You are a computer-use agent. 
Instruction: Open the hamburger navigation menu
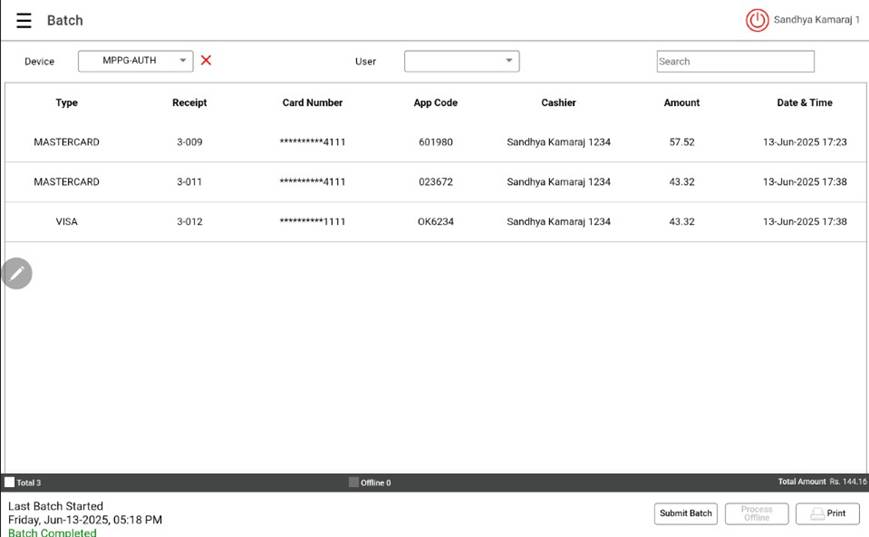[24, 20]
